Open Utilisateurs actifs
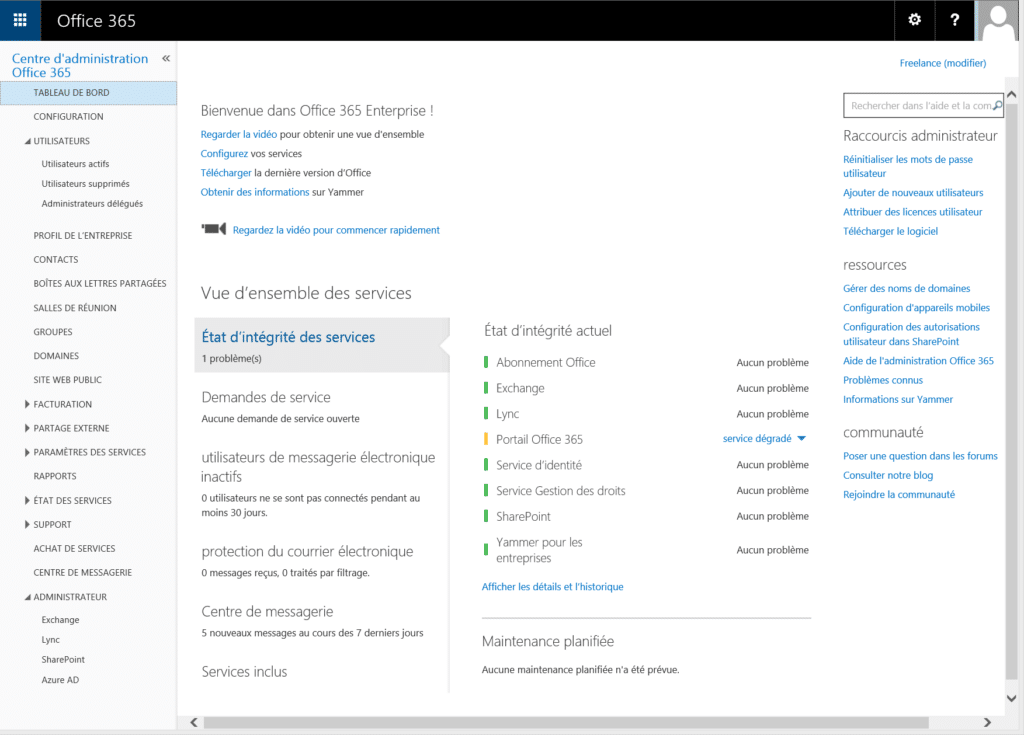This screenshot has height=735, width=1024. (x=75, y=164)
